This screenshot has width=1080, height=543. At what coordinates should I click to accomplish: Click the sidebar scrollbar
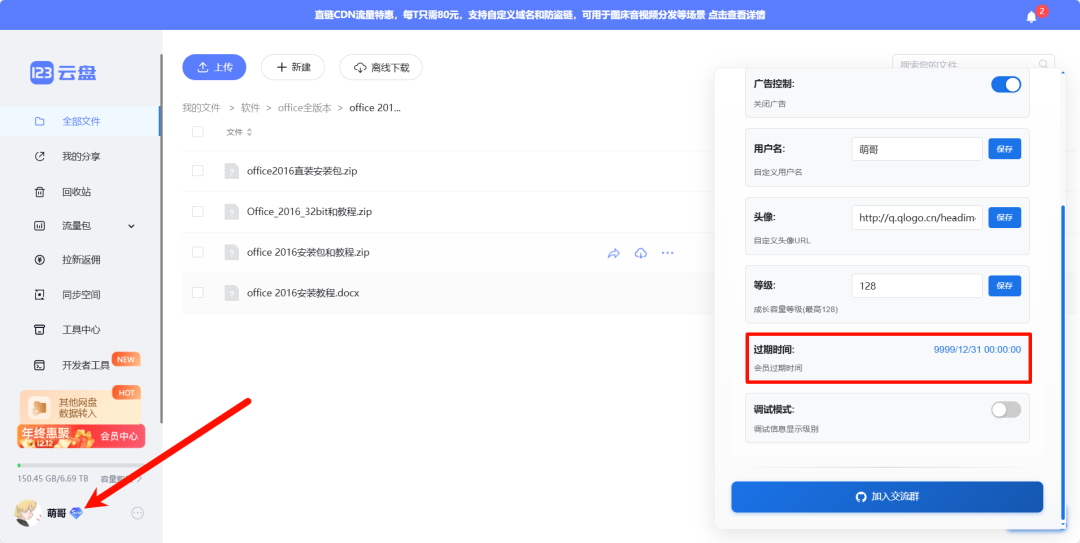[161, 238]
